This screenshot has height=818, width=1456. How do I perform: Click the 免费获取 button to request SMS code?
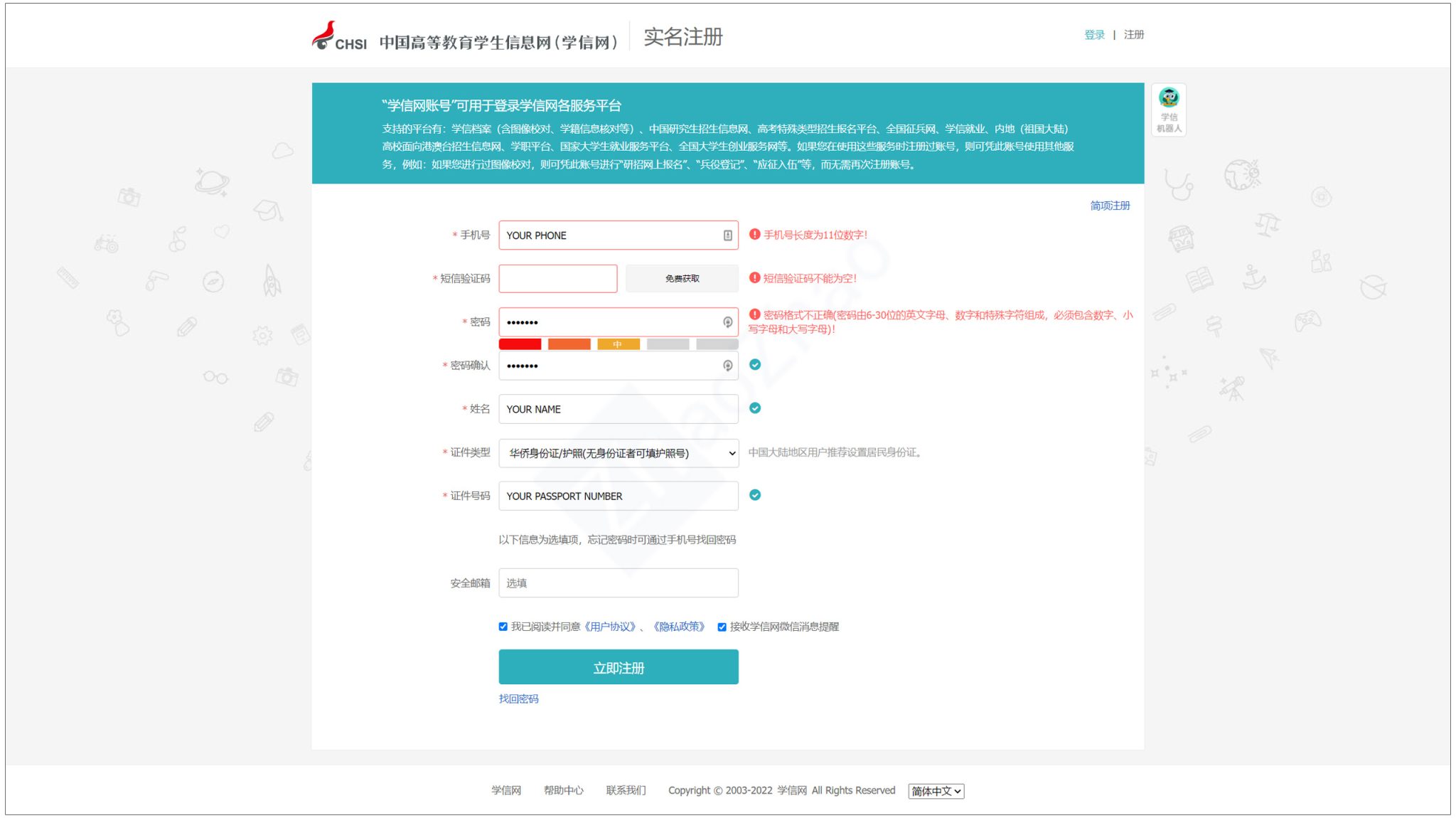[x=680, y=278]
